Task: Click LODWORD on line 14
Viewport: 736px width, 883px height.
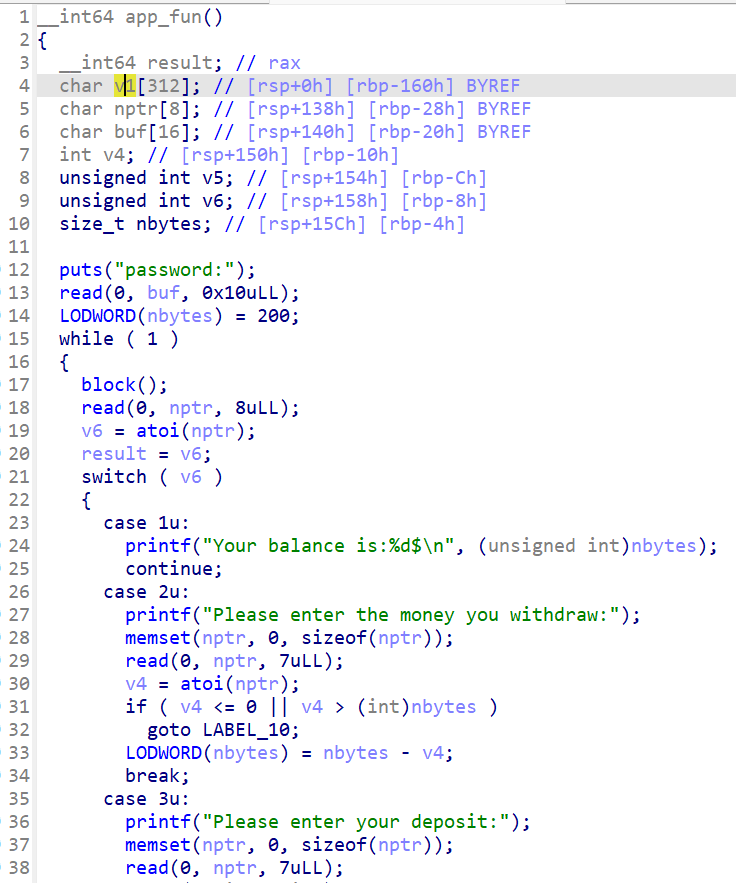Action: pyautogui.click(x=97, y=316)
